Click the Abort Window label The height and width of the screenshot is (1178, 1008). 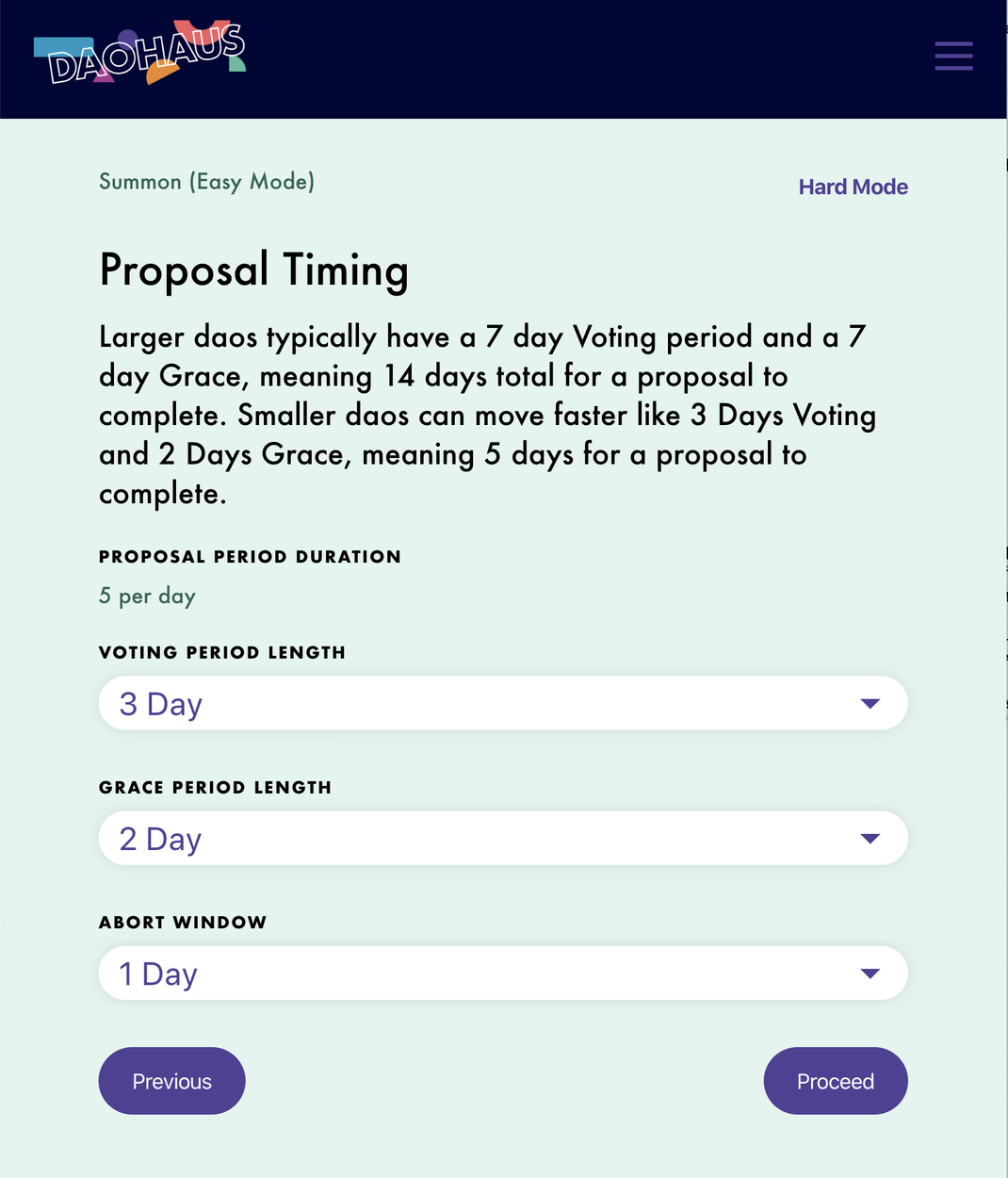[x=183, y=922]
